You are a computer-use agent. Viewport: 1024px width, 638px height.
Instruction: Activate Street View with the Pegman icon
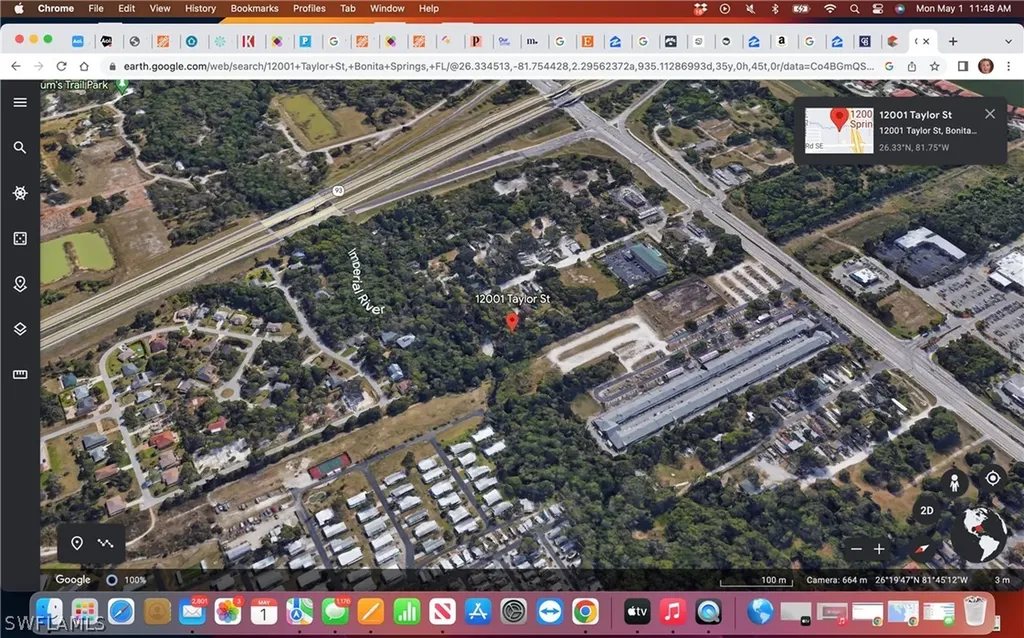(955, 482)
